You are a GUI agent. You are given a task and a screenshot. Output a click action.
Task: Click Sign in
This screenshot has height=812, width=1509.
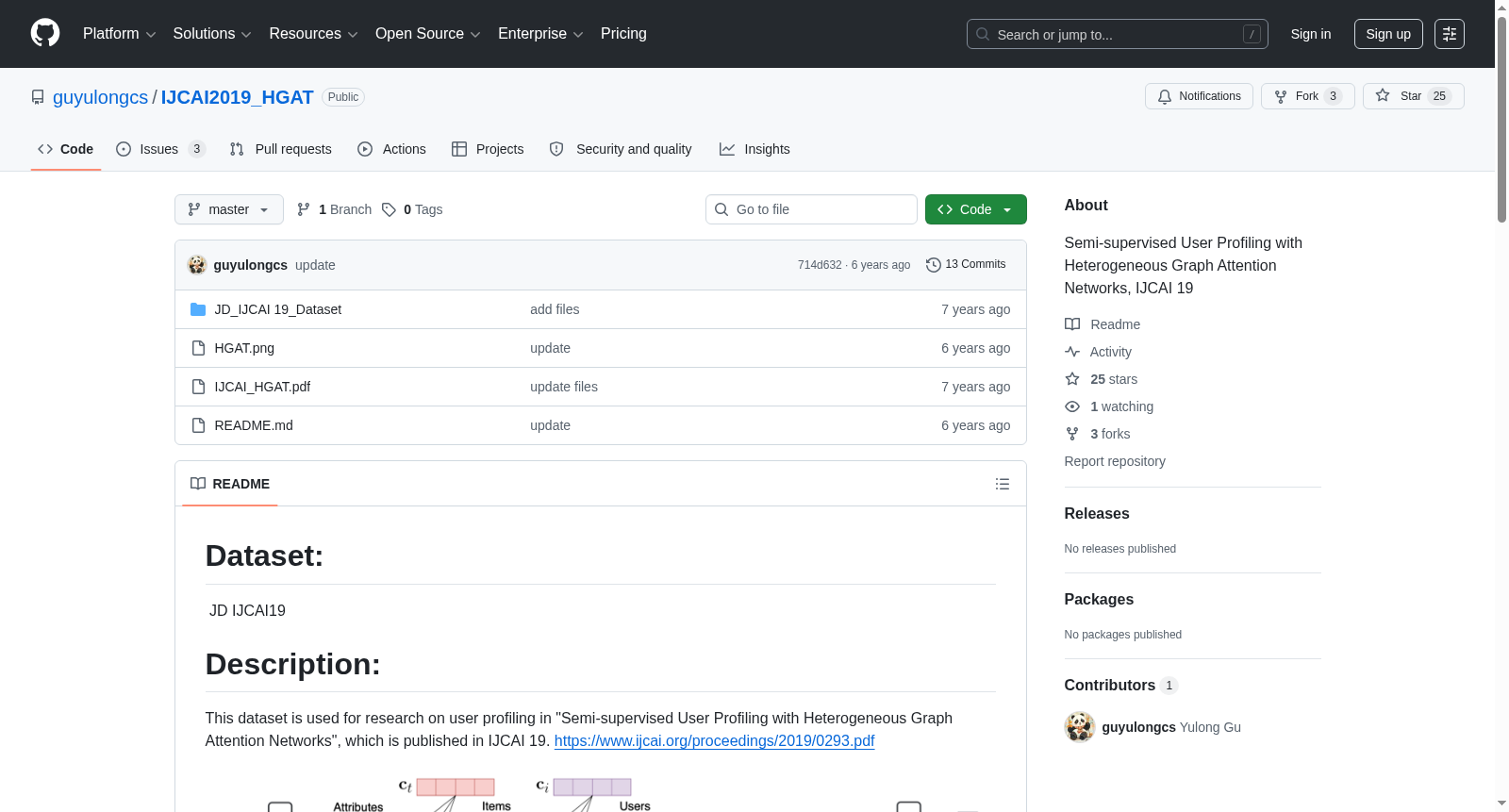1311,34
